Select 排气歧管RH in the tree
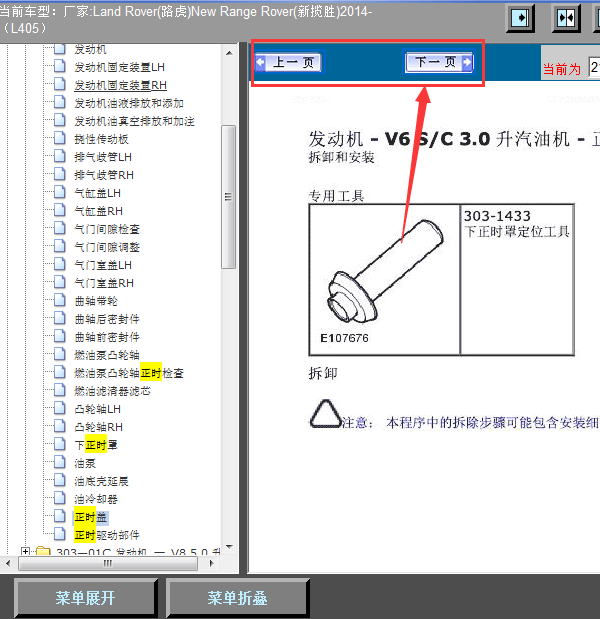600x619 pixels. 104,175
